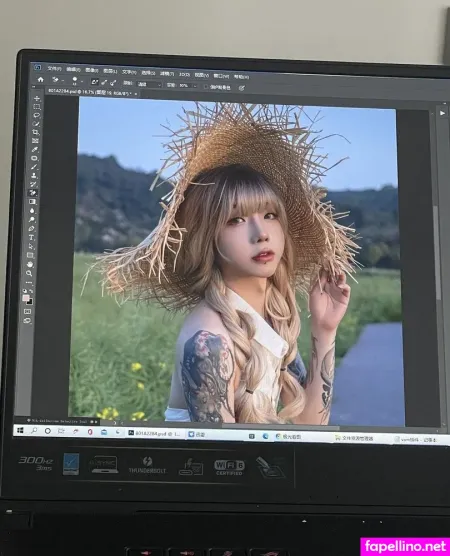Select the Path Selection tool
The height and width of the screenshot is (556, 450).
coord(31,246)
